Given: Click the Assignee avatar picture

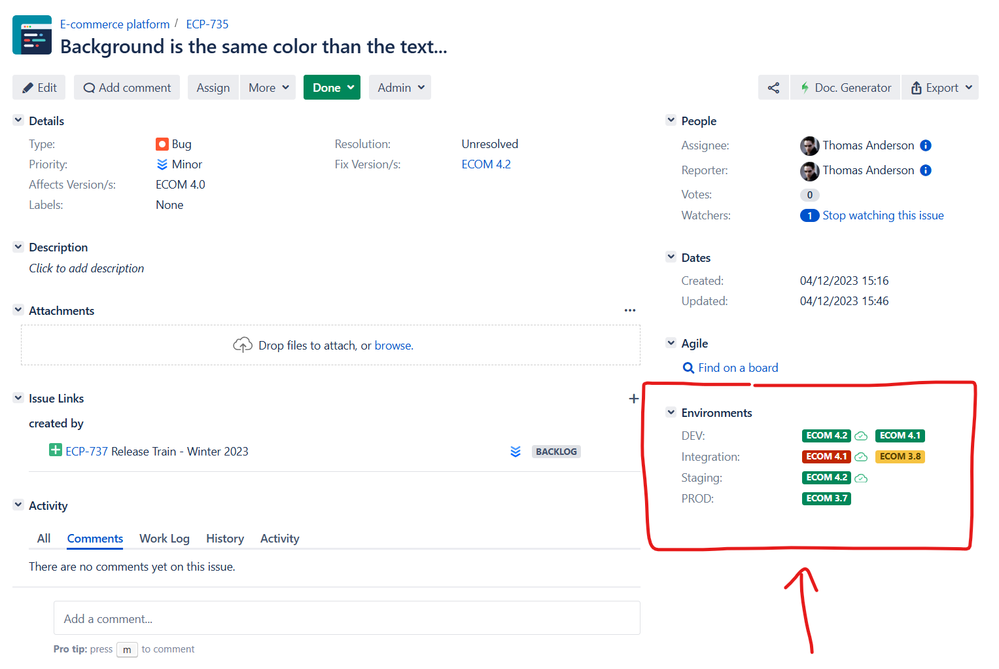Looking at the screenshot, I should pyautogui.click(x=809, y=146).
